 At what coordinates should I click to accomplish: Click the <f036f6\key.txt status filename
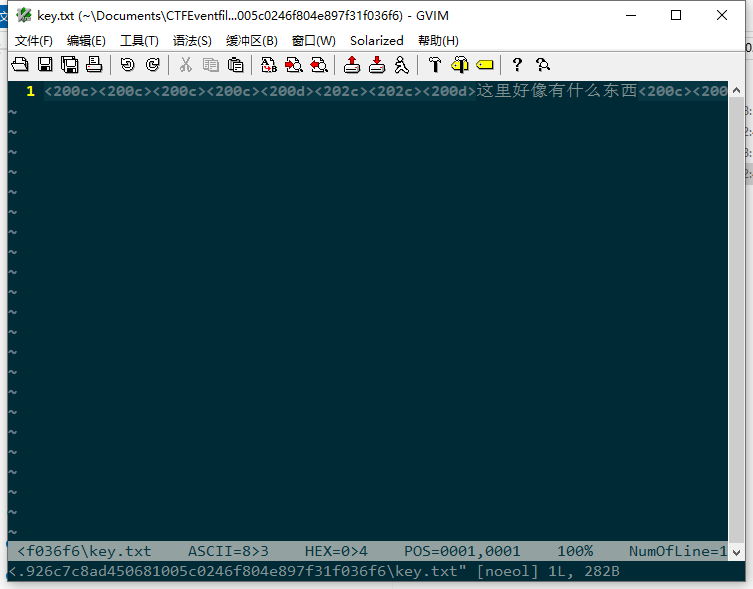(84, 551)
